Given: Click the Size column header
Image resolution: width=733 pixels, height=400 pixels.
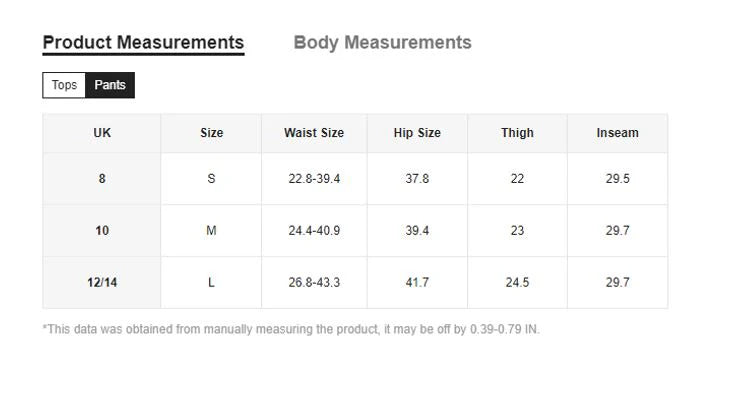Looking at the screenshot, I should point(211,133).
